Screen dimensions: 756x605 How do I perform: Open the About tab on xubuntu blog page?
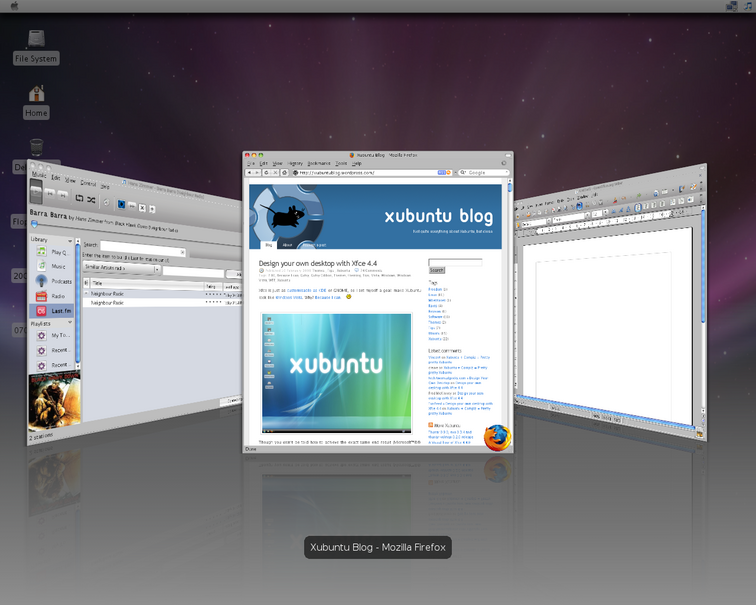pyautogui.click(x=287, y=245)
